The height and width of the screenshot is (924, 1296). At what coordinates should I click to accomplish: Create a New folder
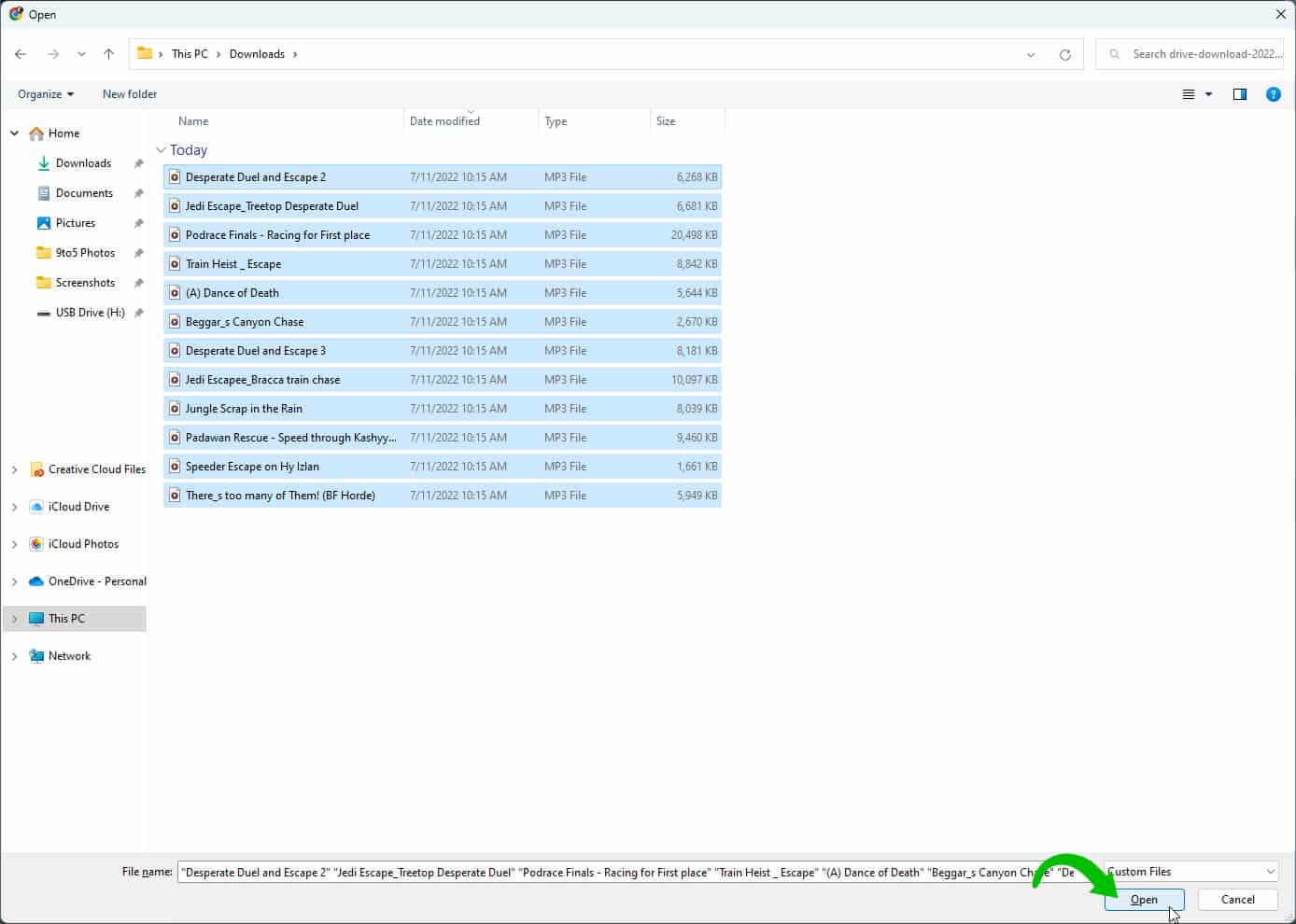129,93
